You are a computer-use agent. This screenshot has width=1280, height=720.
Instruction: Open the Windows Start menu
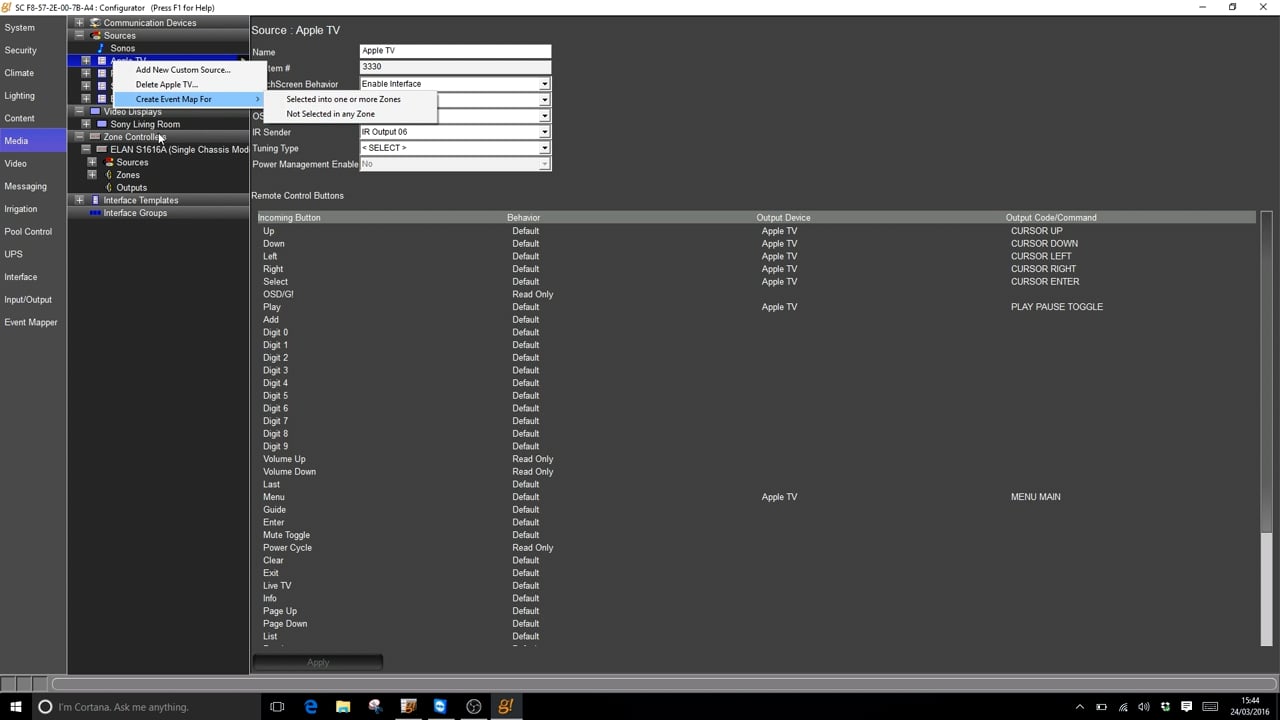pos(16,706)
